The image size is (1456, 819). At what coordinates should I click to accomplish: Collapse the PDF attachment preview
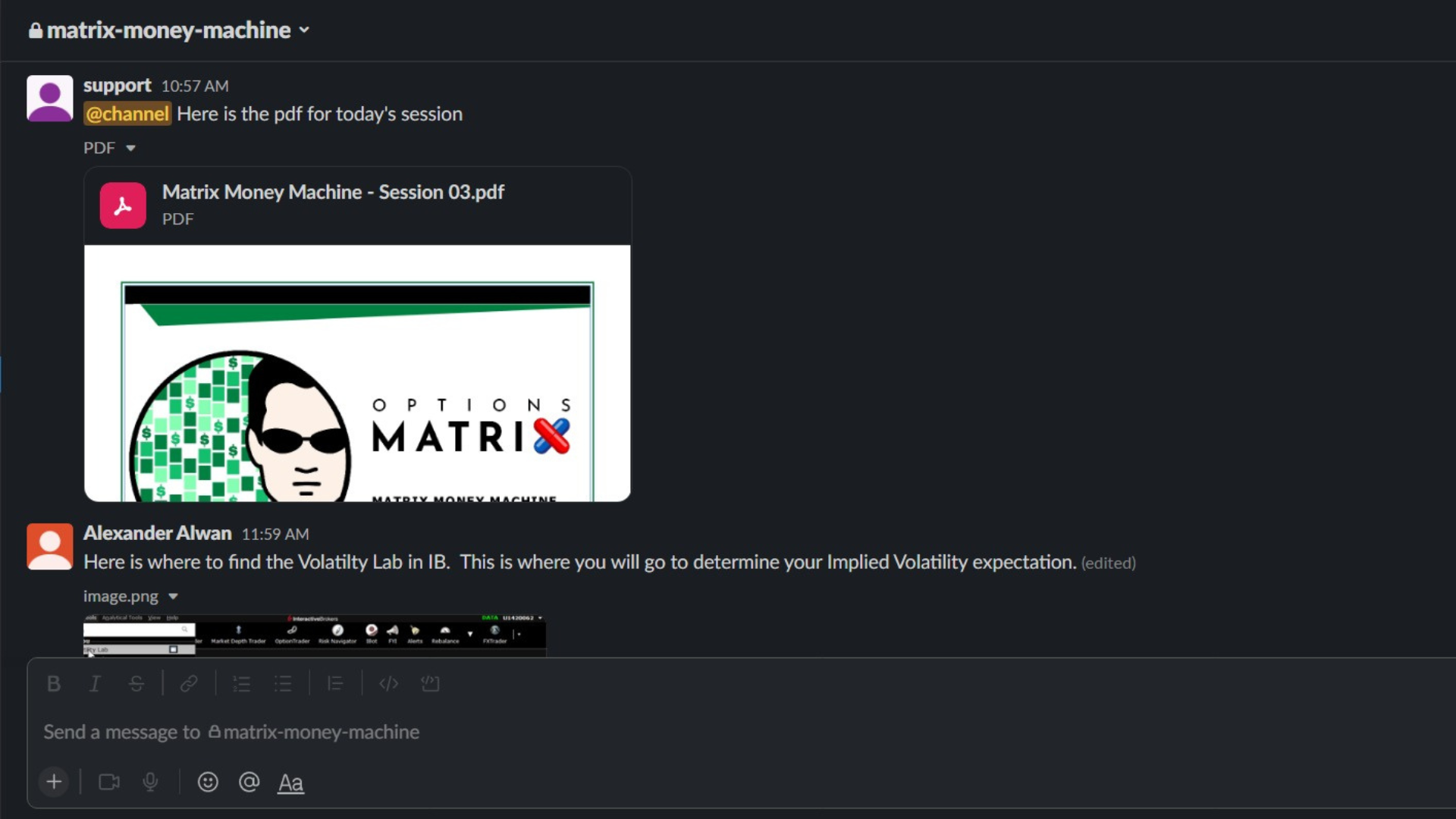pyautogui.click(x=130, y=148)
